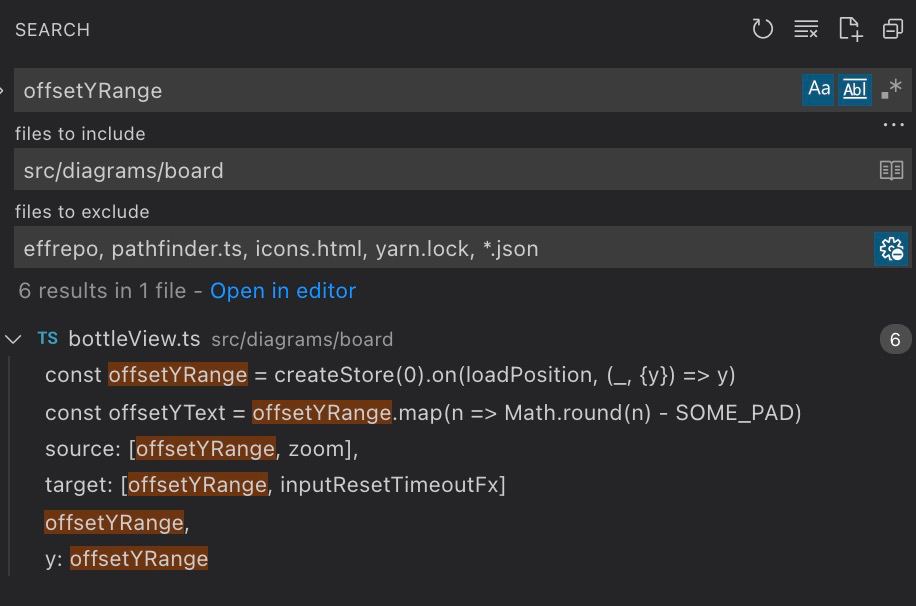Screen dimensions: 916x606
Task: Toggle search details ellipsis button
Action: click(x=893, y=126)
